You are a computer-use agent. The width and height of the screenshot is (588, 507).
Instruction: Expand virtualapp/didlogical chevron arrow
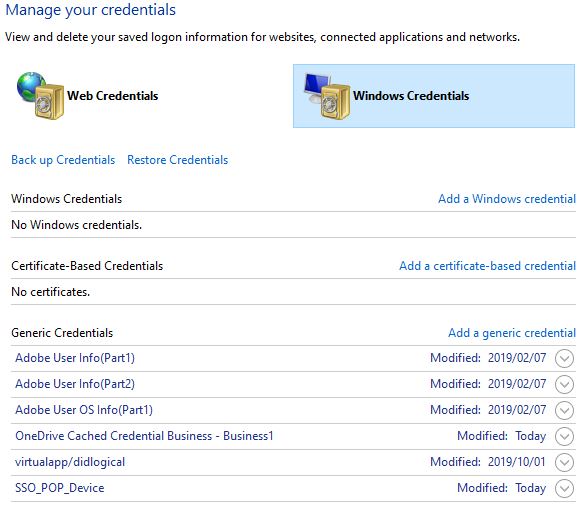[564, 462]
